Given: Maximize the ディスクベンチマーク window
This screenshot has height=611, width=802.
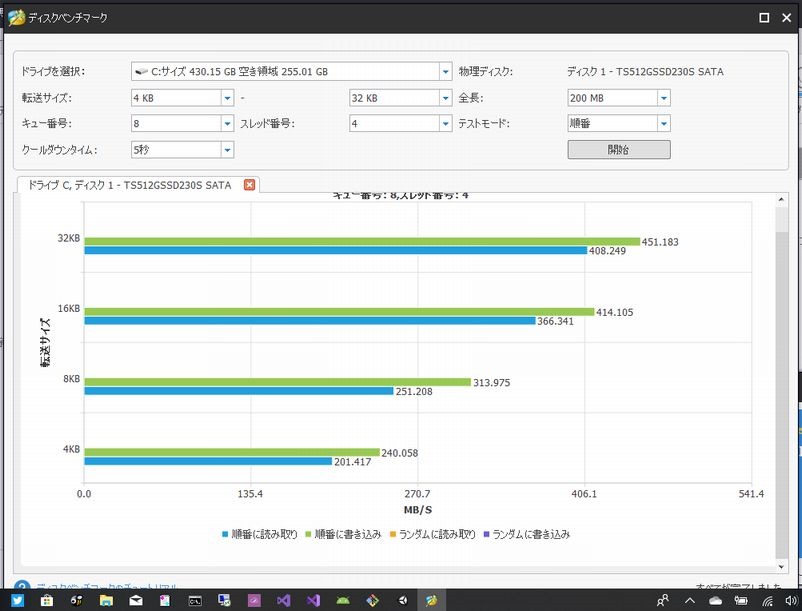Looking at the screenshot, I should tap(764, 17).
